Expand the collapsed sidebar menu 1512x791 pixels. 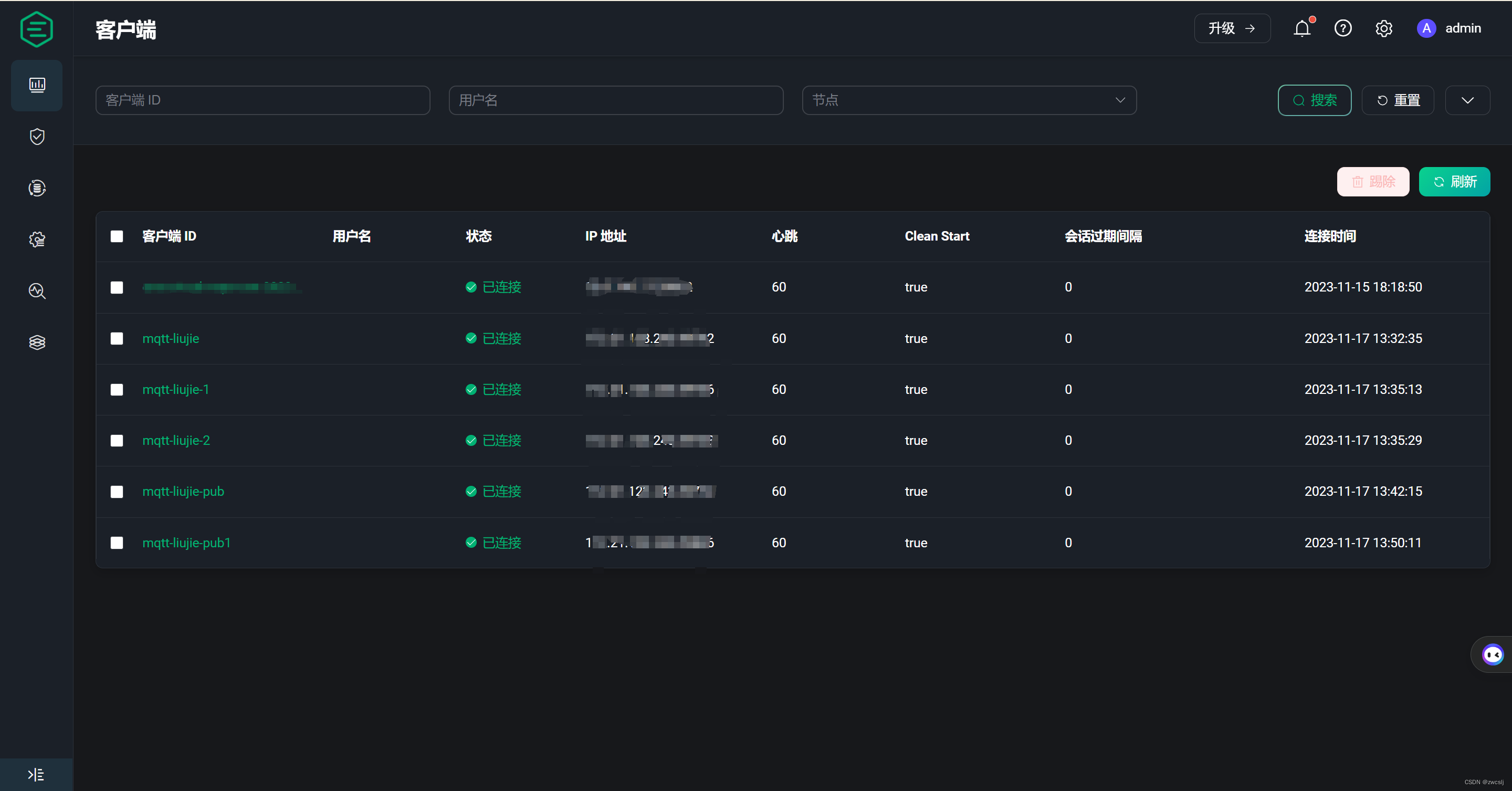[36, 774]
